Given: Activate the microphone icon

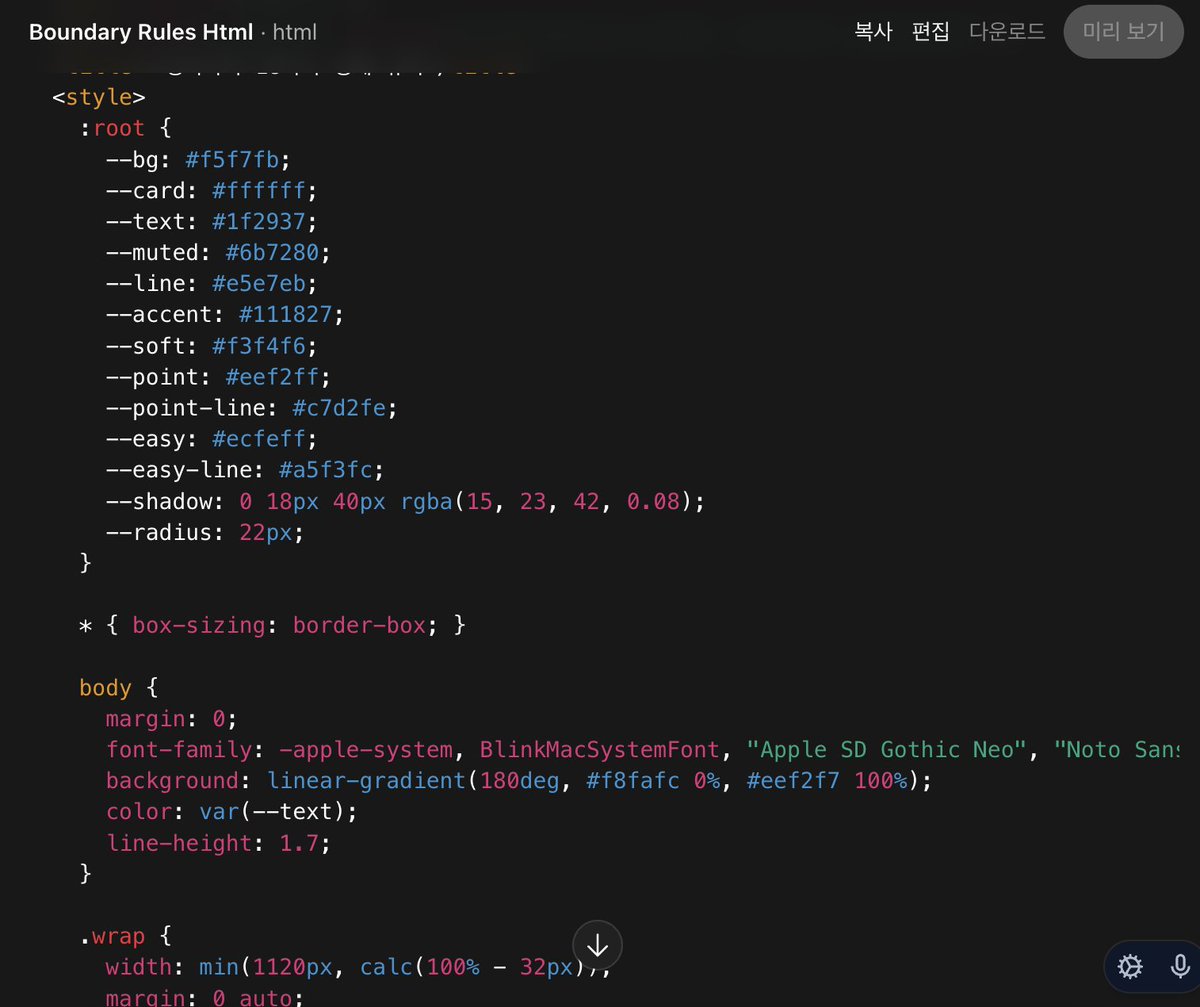Looking at the screenshot, I should [x=1180, y=966].
